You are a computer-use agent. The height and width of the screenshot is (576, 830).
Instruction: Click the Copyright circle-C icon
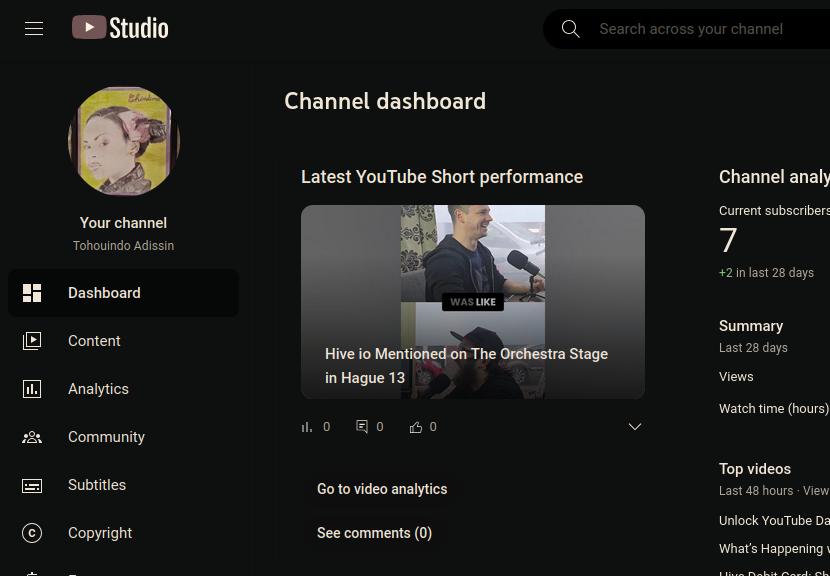32,533
